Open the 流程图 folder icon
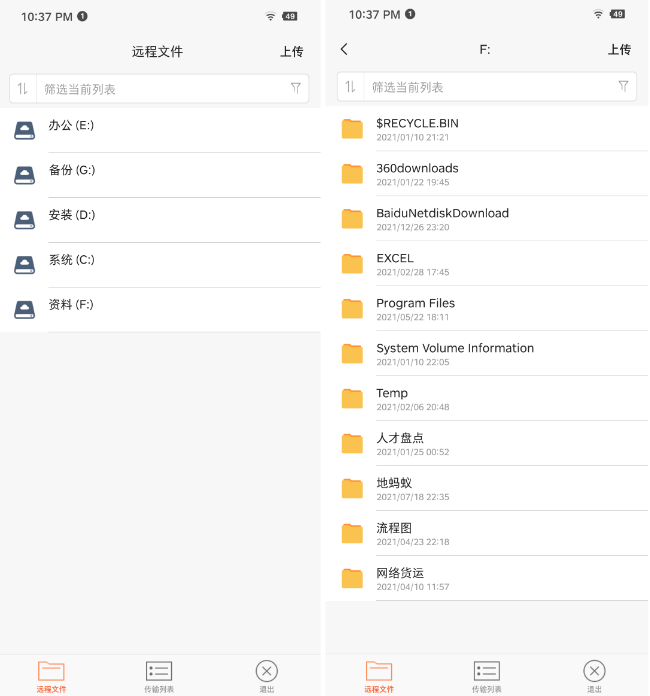650x696 pixels. 352,534
